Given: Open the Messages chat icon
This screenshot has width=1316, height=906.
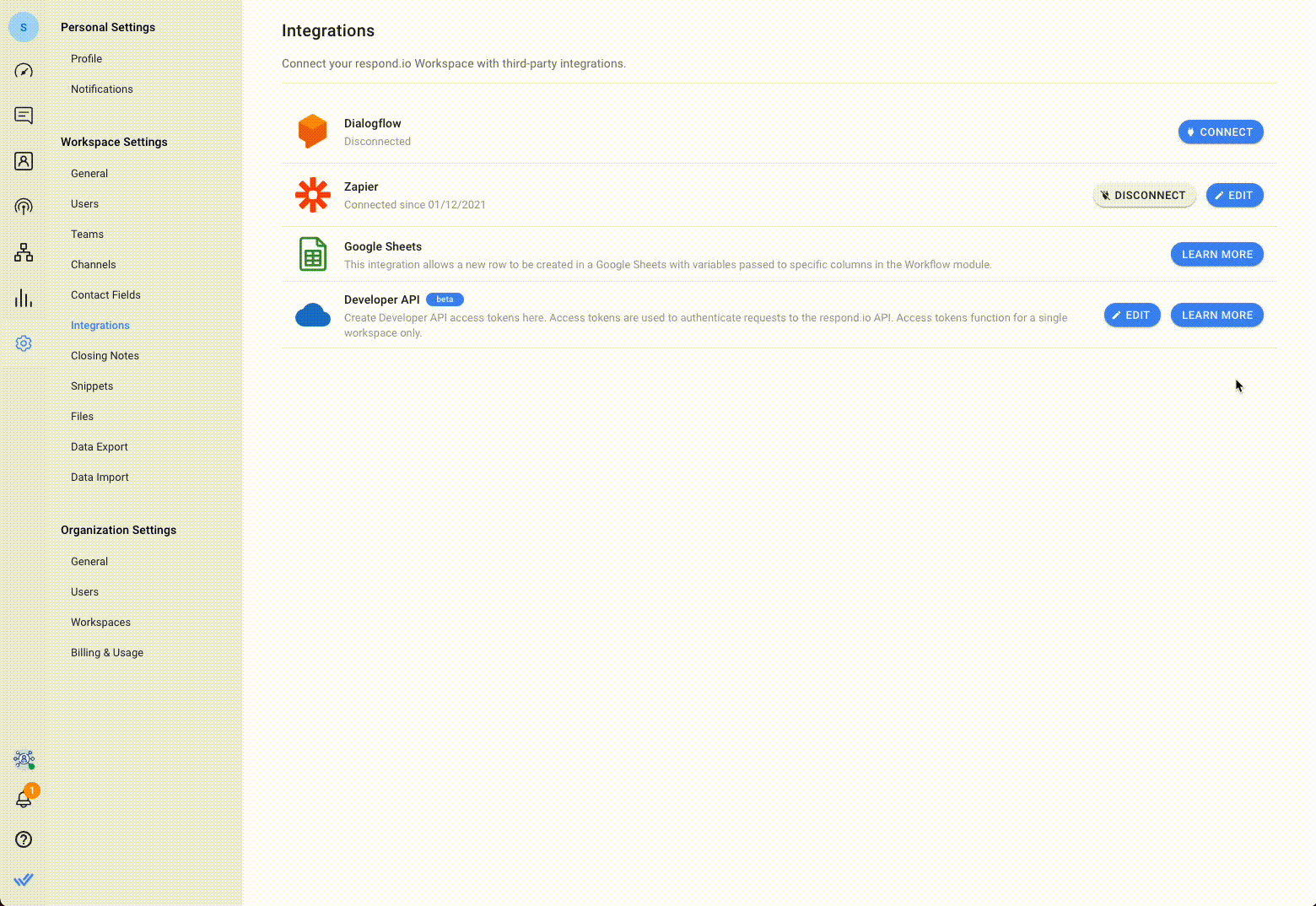Looking at the screenshot, I should click(x=24, y=116).
